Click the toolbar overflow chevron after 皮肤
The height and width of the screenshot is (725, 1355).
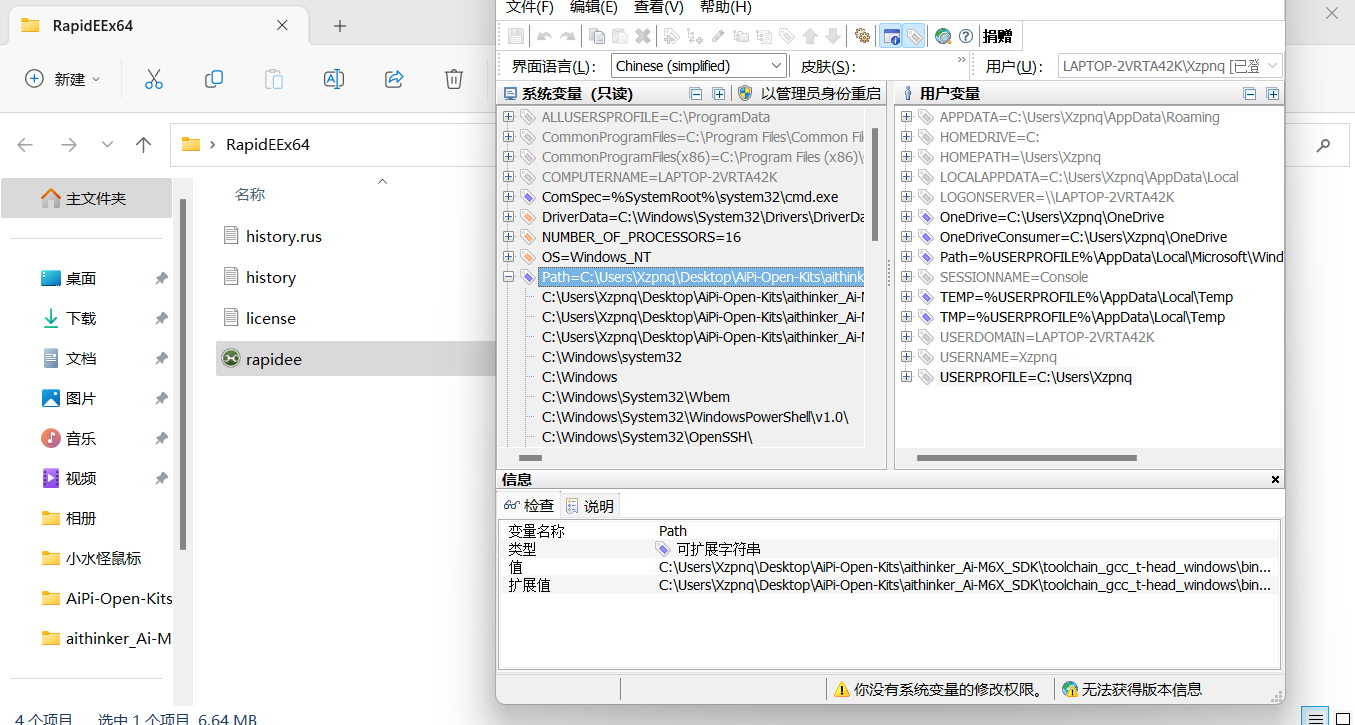(962, 61)
